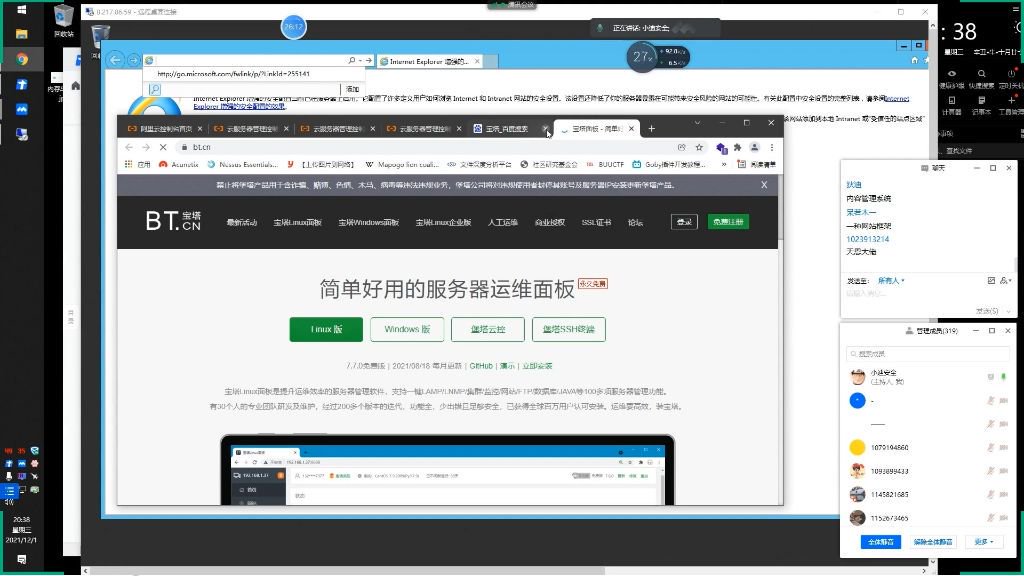The image size is (1024, 576).
Task: Open the 宝塔Windows面板 nav item
Action: coord(368,223)
